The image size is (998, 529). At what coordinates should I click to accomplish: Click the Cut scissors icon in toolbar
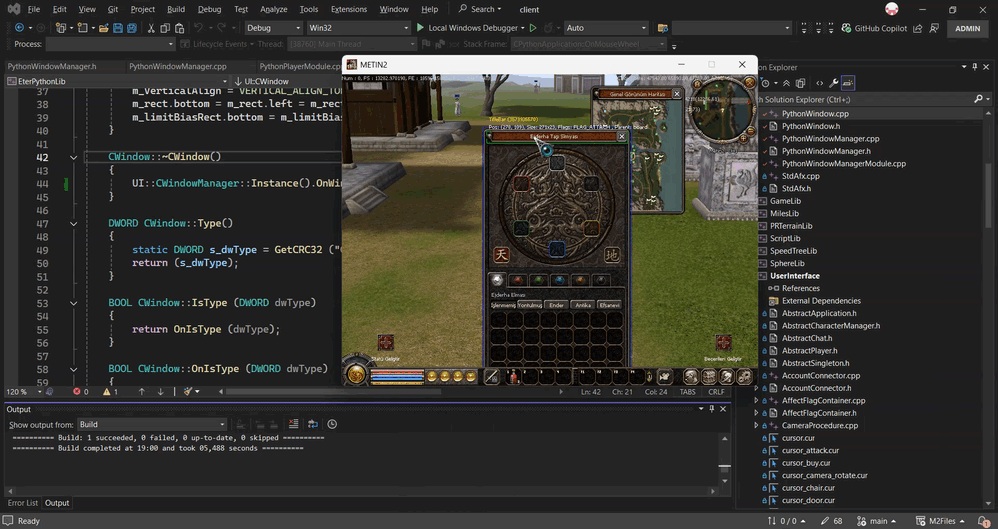tap(151, 28)
